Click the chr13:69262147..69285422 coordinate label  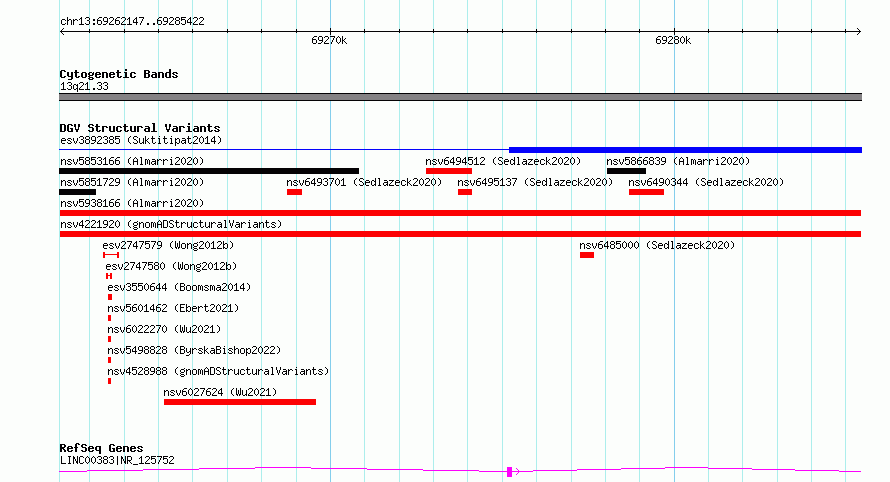pyautogui.click(x=132, y=21)
